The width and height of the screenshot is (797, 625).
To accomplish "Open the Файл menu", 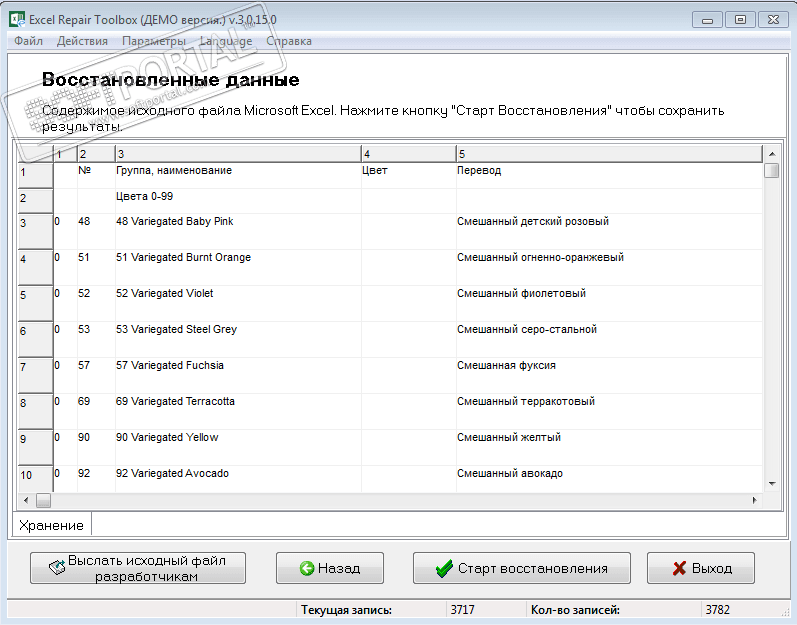I will pos(28,41).
